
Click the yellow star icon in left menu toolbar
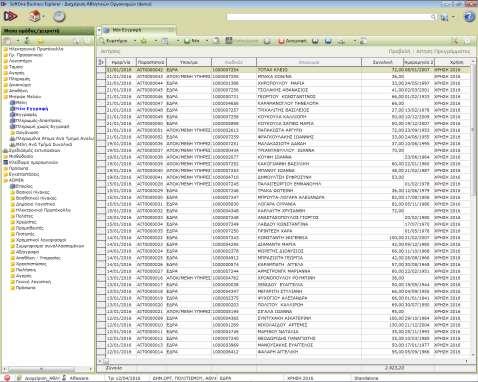pyautogui.click(x=41, y=41)
